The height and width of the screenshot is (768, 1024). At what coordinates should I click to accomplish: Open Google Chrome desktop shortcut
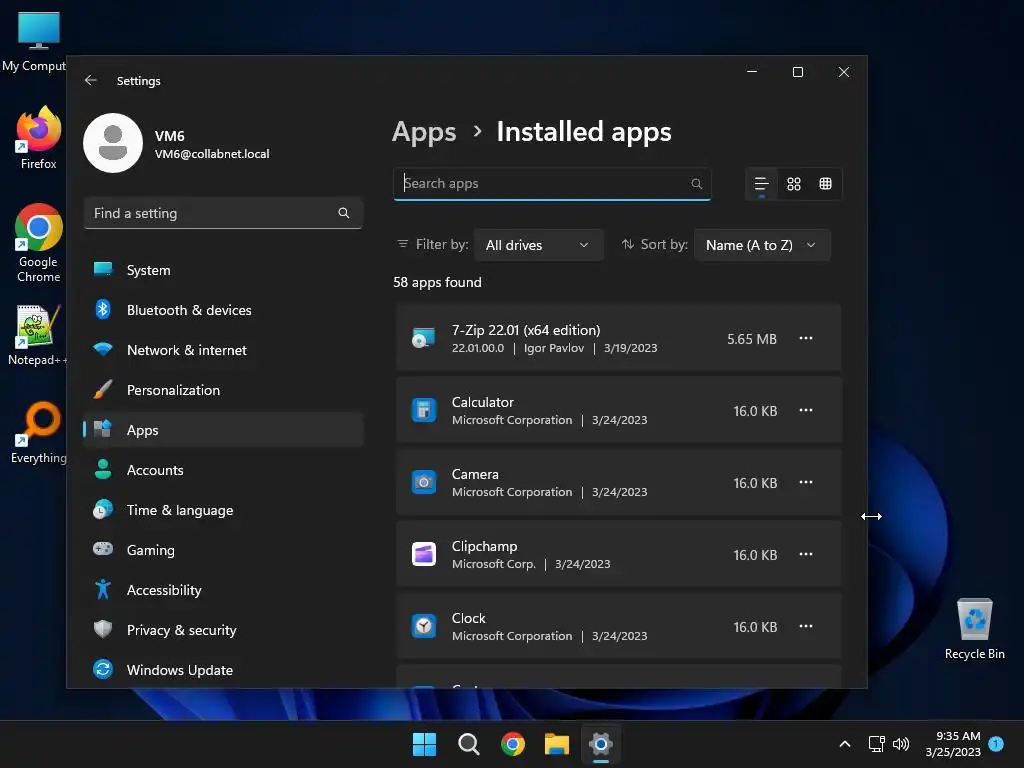pyautogui.click(x=39, y=243)
